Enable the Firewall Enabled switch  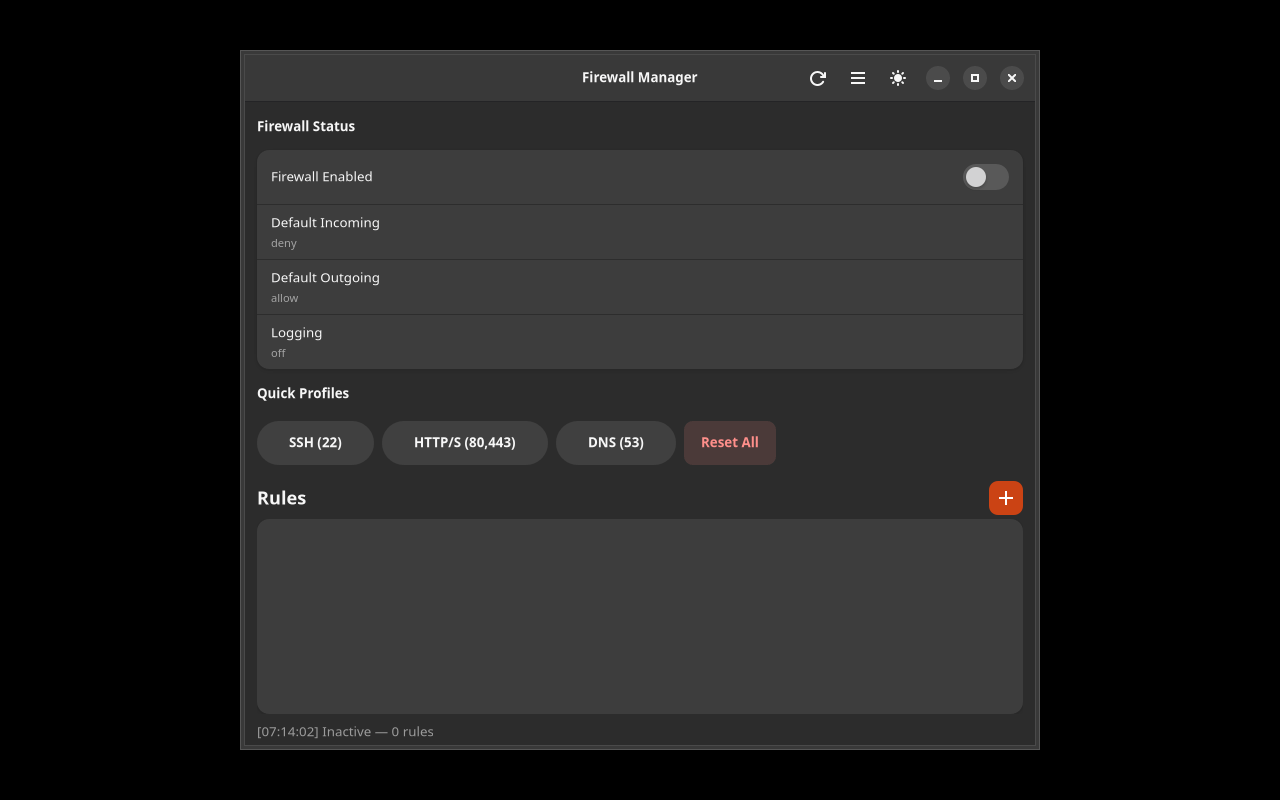pyautogui.click(x=986, y=177)
